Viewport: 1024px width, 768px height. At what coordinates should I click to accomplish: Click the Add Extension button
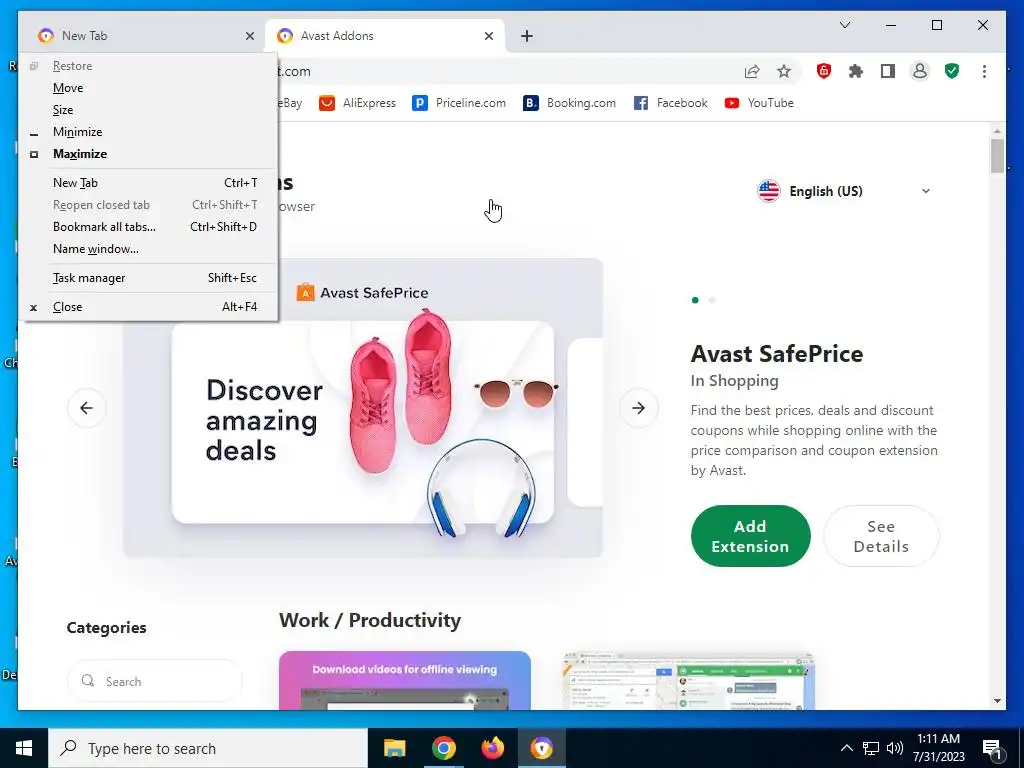pos(750,536)
